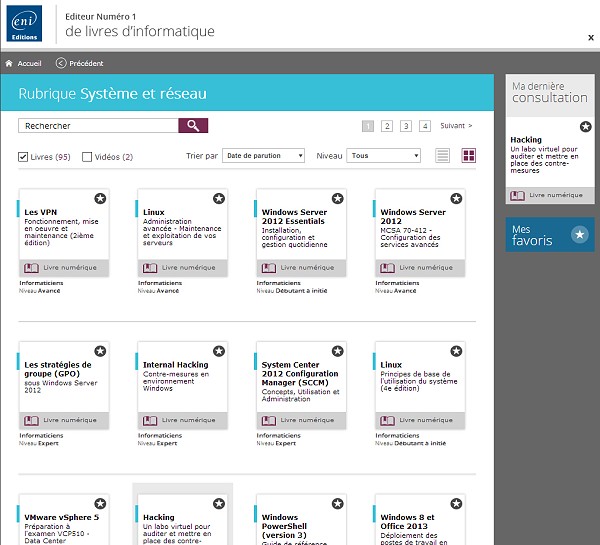Viewport: 600px width, 545px height.
Task: Star the Linux Administration avancée book
Action: tap(219, 198)
